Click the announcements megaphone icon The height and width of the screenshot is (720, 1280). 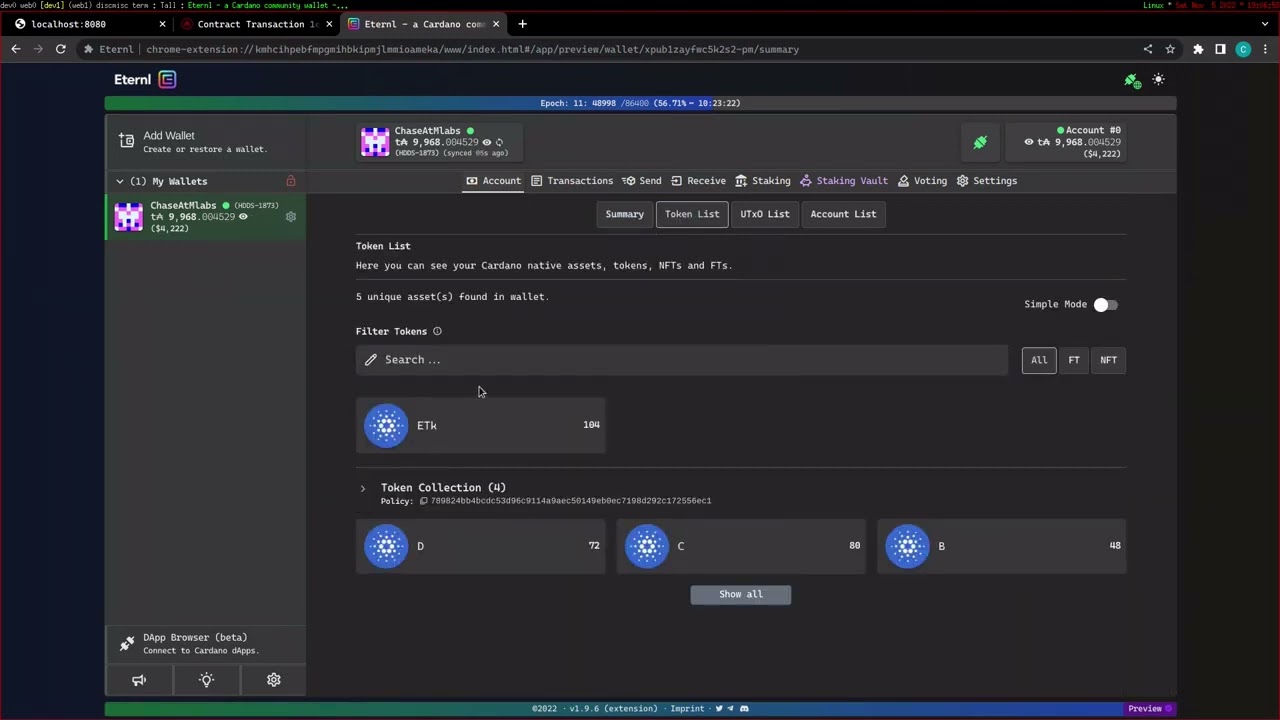click(139, 680)
